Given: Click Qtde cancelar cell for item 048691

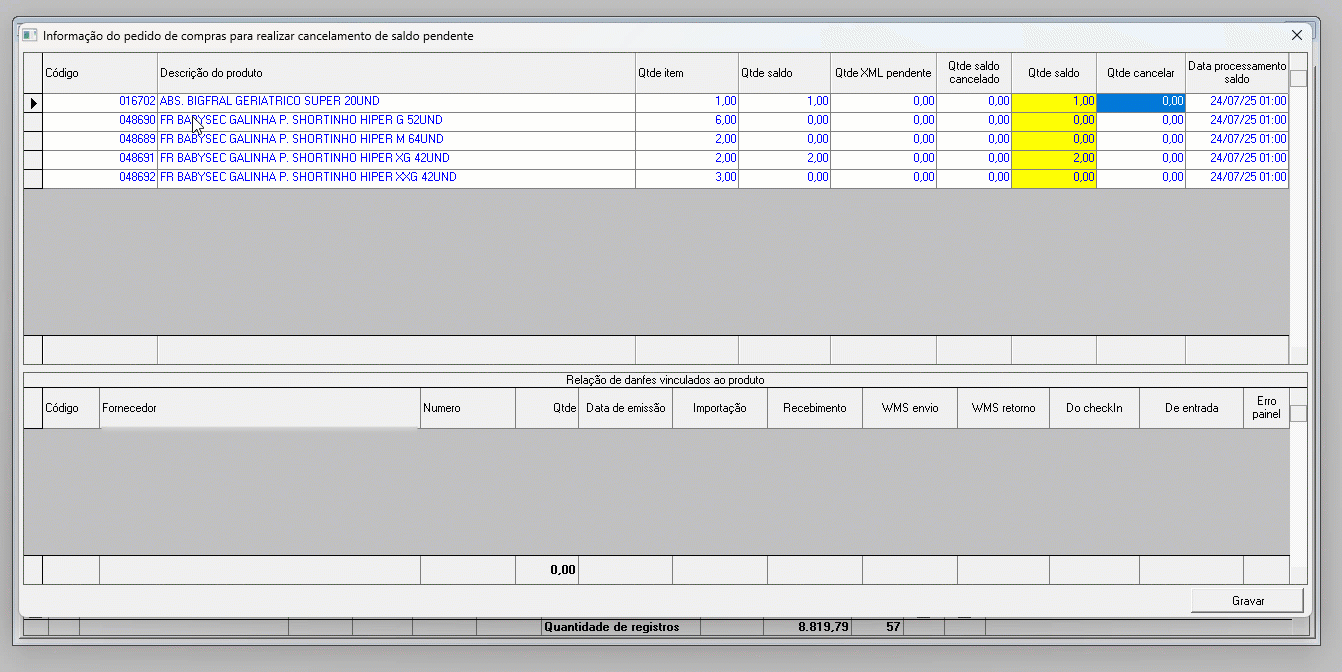Looking at the screenshot, I should pyautogui.click(x=1141, y=159).
